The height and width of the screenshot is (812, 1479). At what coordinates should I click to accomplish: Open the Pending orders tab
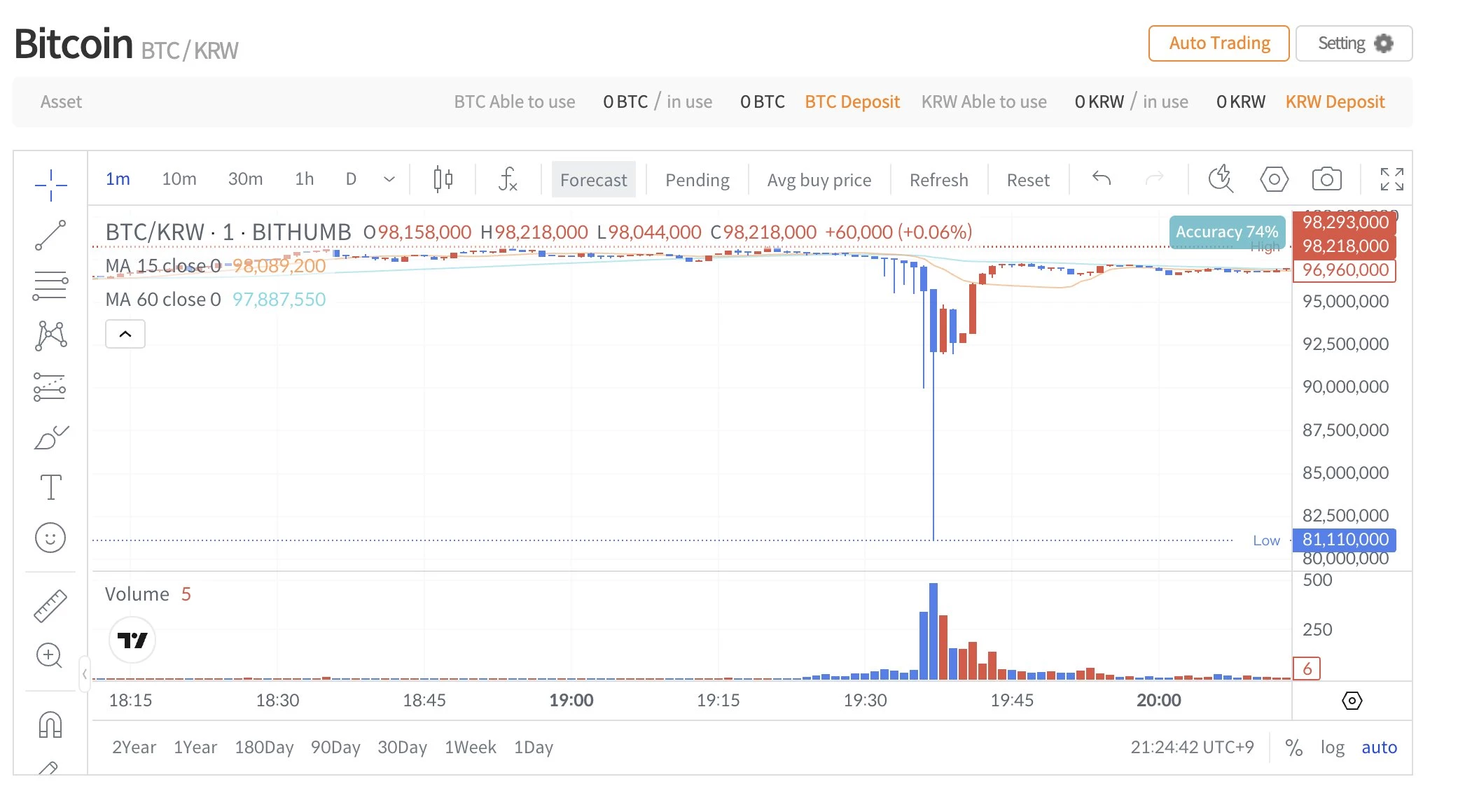[x=696, y=179]
